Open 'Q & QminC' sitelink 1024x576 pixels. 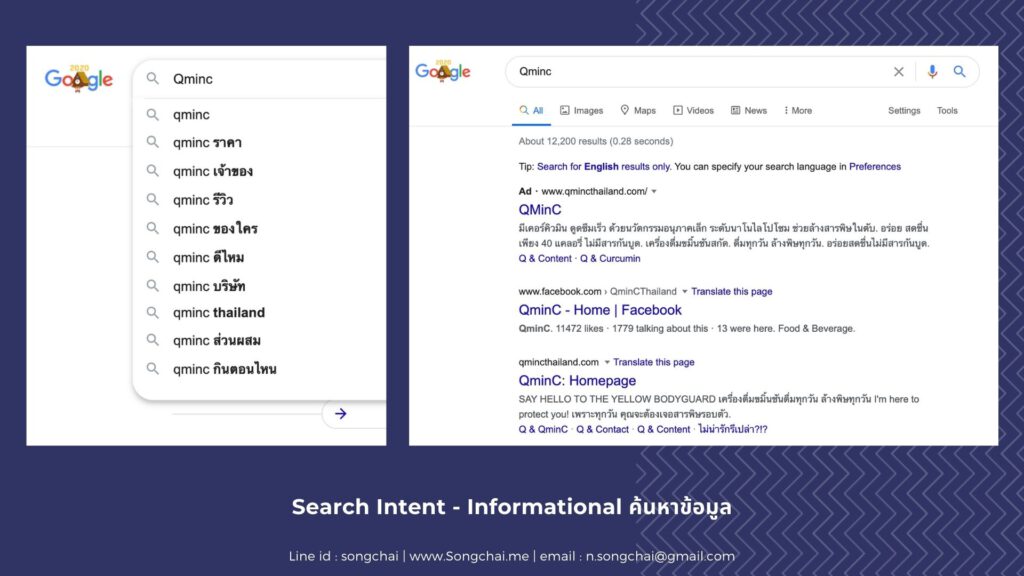(x=543, y=429)
